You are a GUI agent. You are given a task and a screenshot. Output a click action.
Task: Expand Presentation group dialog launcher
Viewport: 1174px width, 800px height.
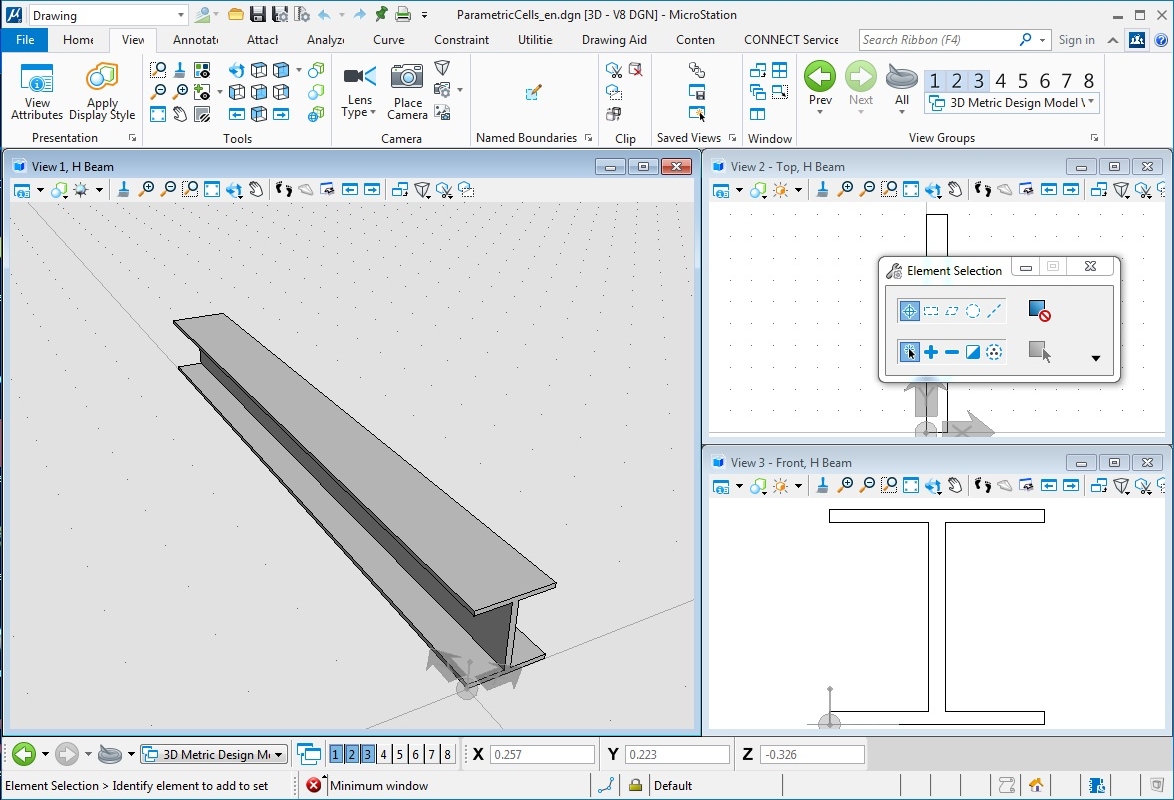(x=133, y=138)
